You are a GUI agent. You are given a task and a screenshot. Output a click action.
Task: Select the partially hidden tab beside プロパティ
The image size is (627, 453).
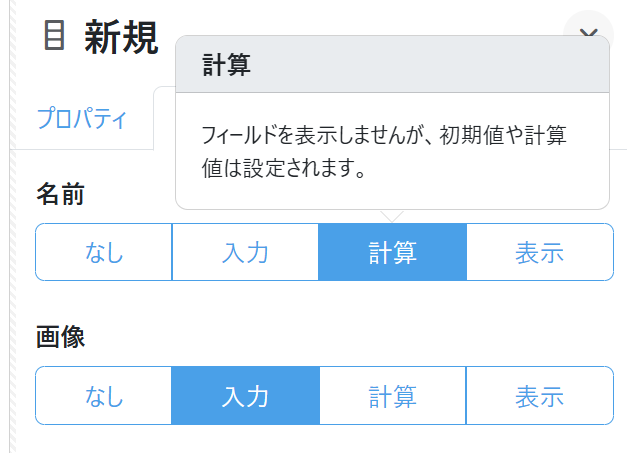164,119
